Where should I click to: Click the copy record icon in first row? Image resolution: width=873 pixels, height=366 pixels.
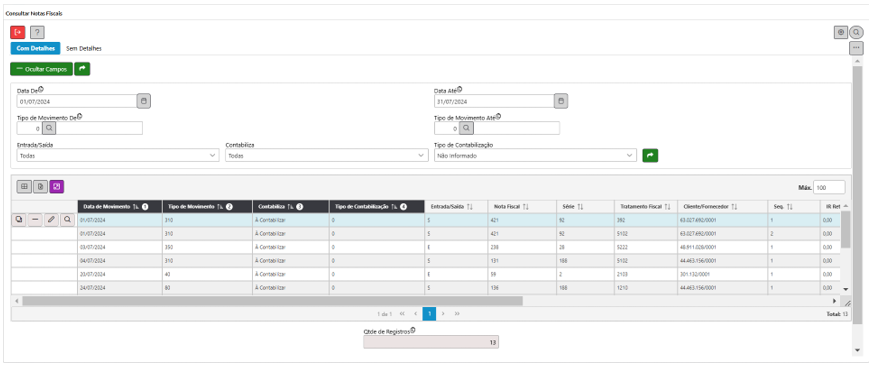click(x=19, y=220)
